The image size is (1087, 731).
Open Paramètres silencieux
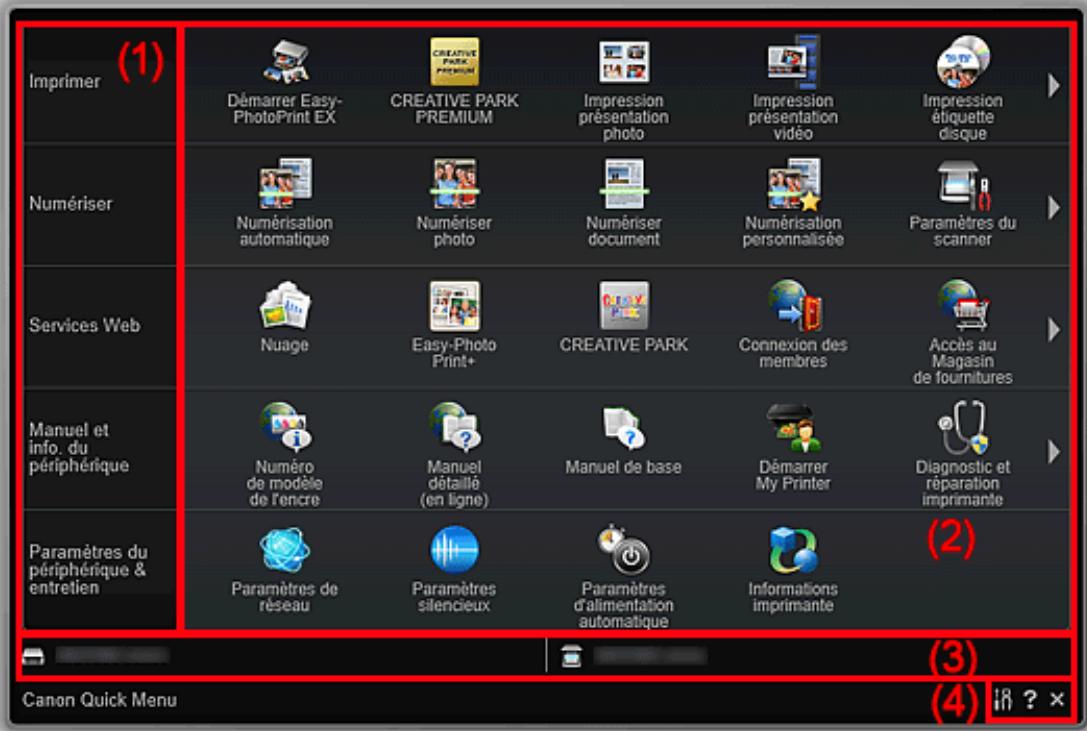(x=454, y=570)
